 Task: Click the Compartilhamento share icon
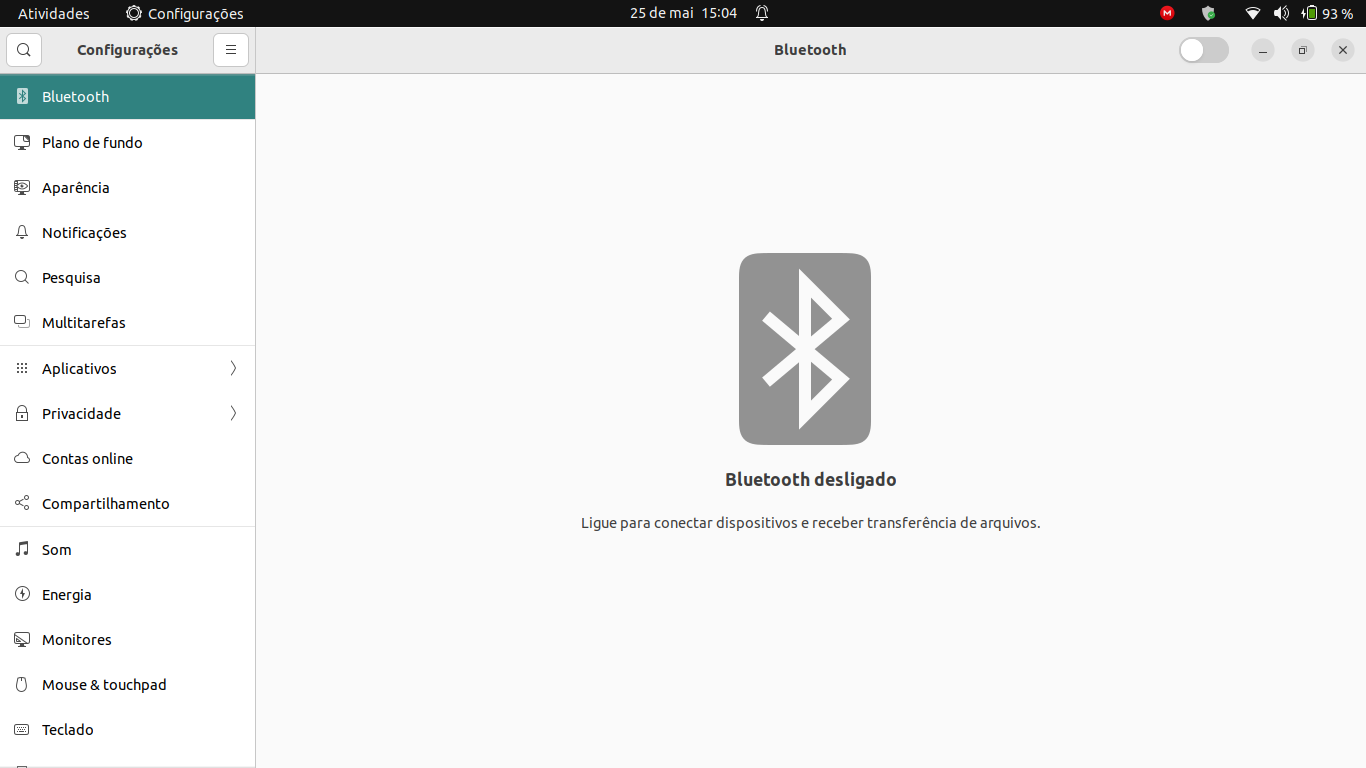click(22, 503)
